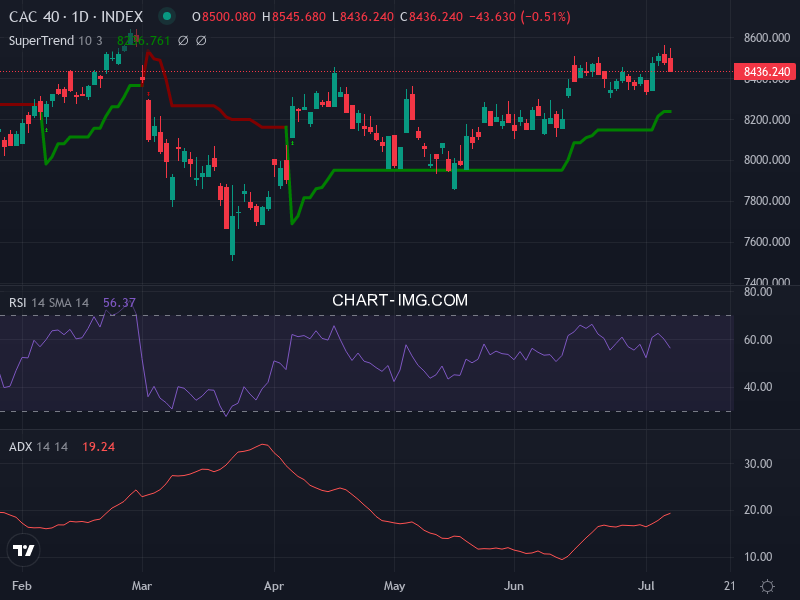Click the 8600.000 price axis label
Image resolution: width=800 pixels, height=600 pixels.
pos(767,38)
